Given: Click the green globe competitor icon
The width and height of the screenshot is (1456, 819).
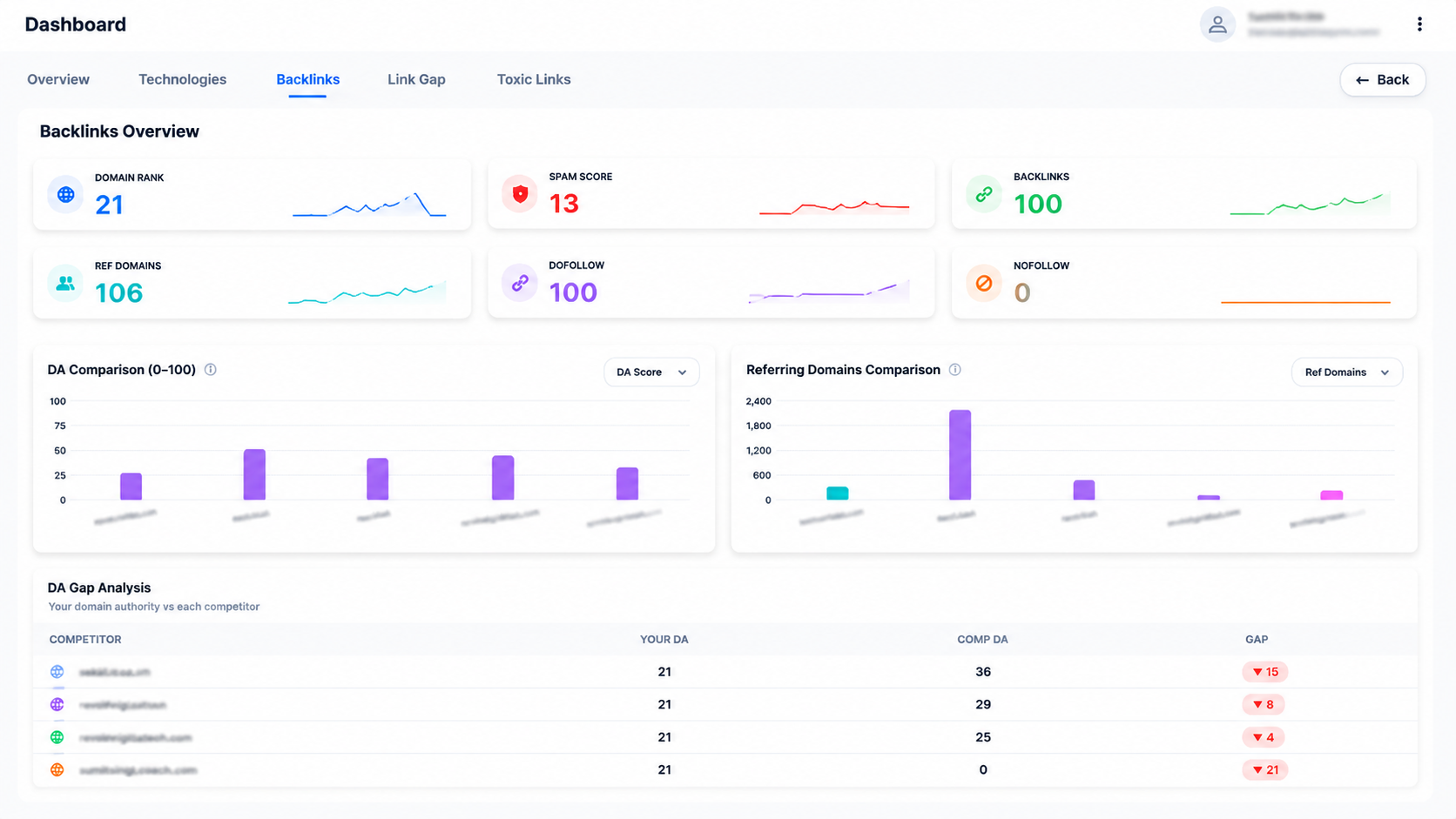Looking at the screenshot, I should 57,737.
